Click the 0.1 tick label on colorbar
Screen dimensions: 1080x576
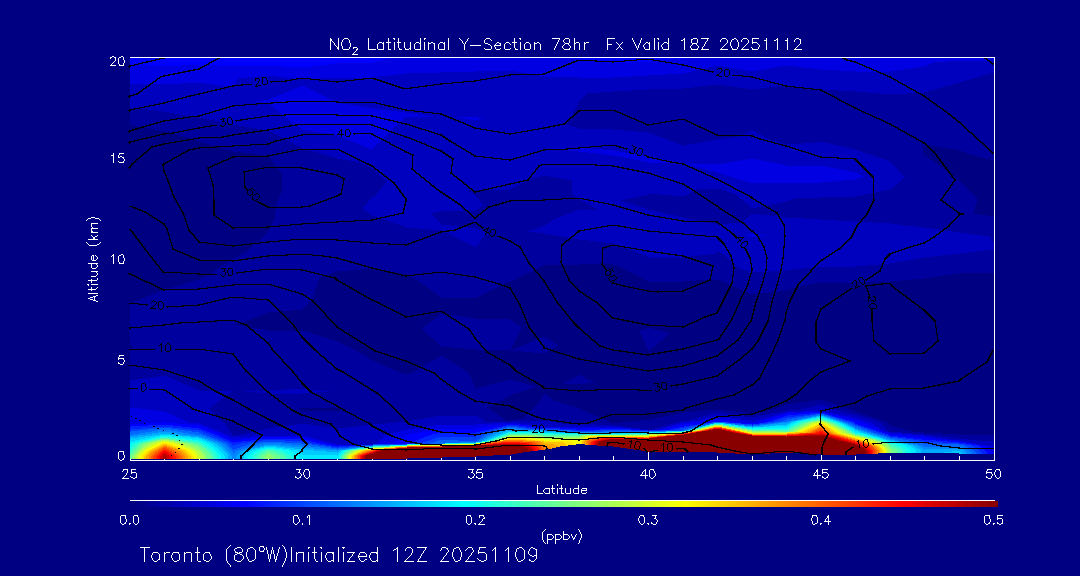click(x=302, y=520)
